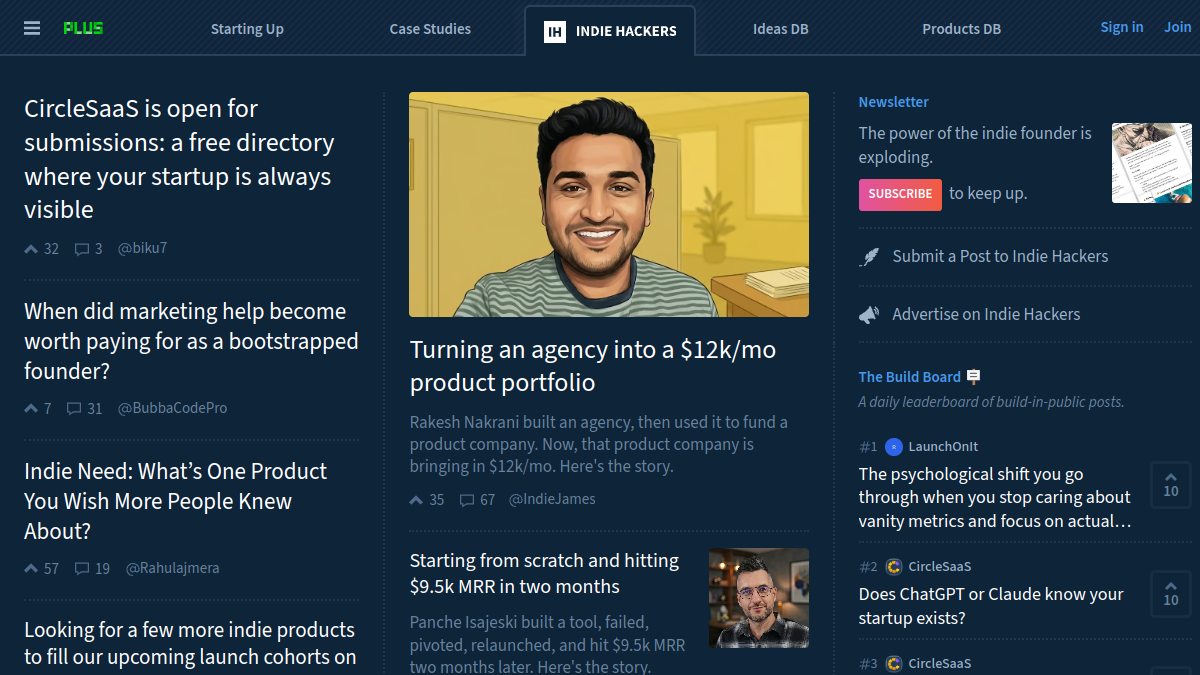
Task: Open "Turning an agency into a $12k/mo" headline
Action: click(593, 366)
